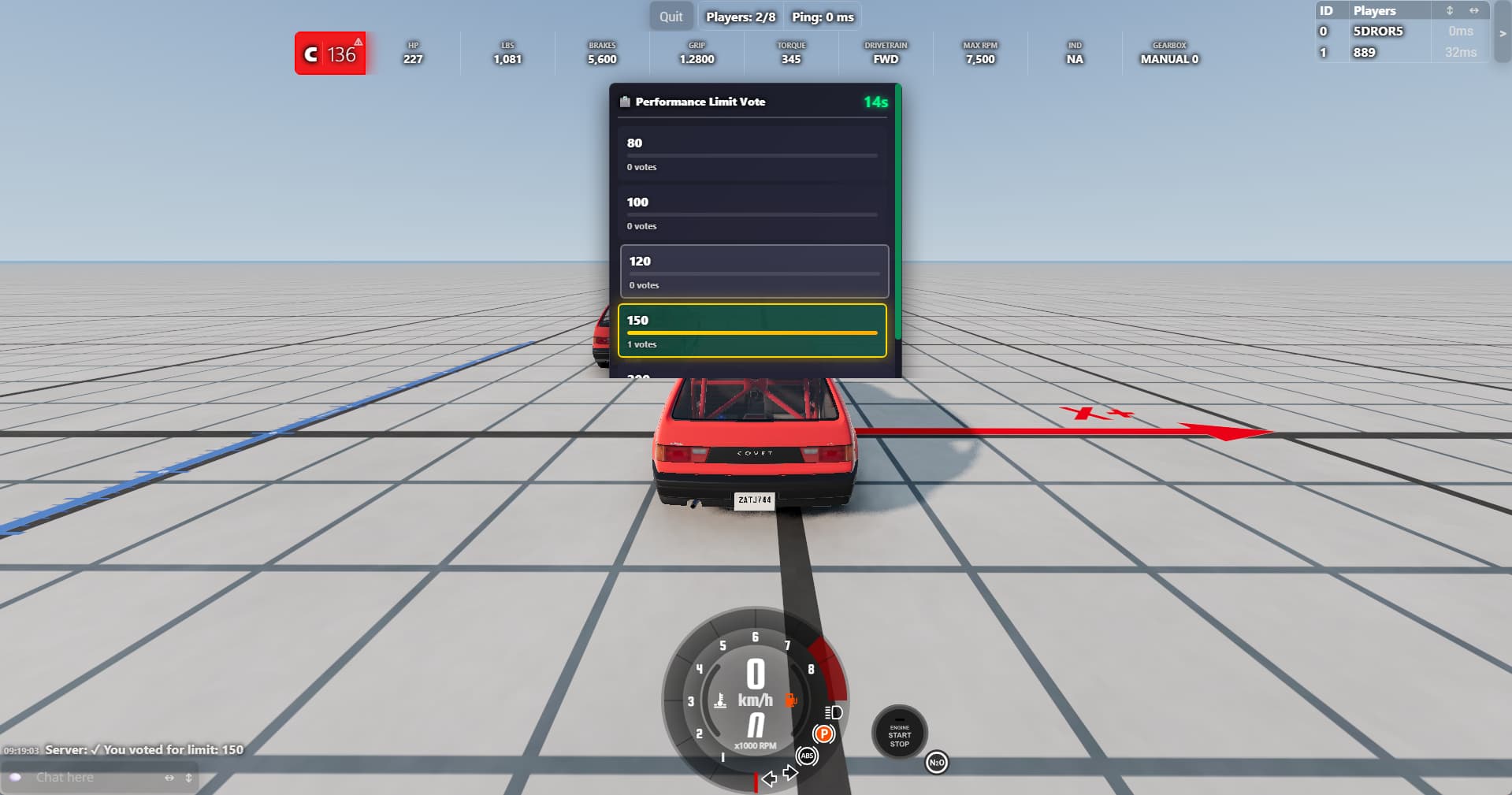Screen dimensions: 1512x795
Task: Click the right turn signal arrow
Action: 790,773
